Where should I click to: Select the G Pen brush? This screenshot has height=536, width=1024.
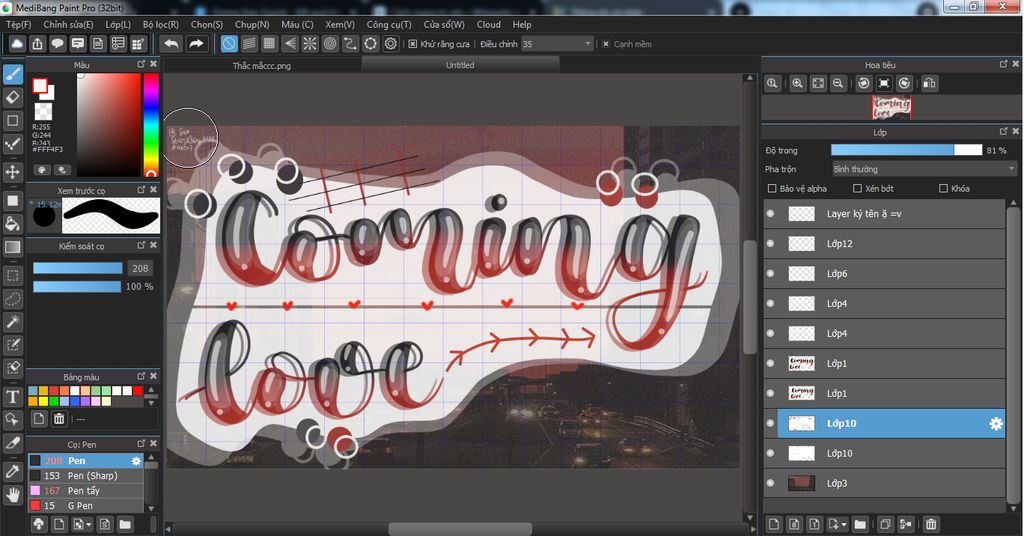tap(86, 506)
